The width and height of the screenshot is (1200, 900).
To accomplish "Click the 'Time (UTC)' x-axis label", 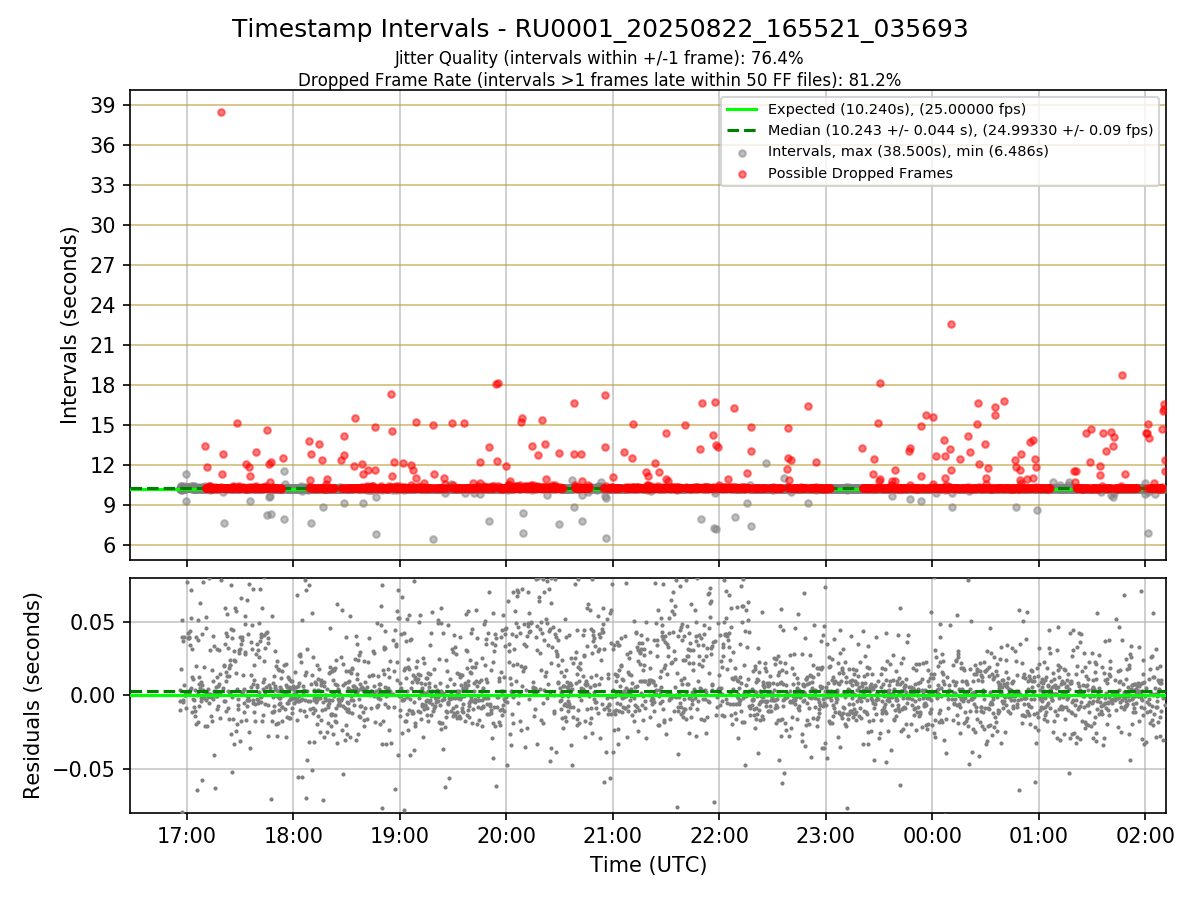I will pyautogui.click(x=648, y=865).
